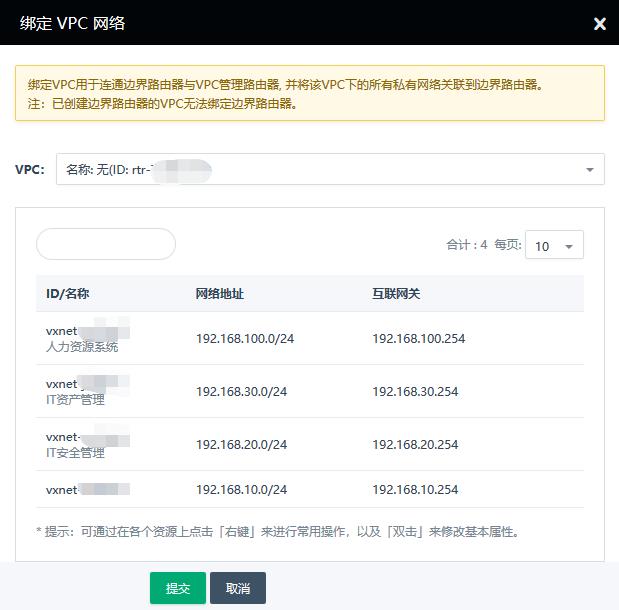Click the 互联网关 column header
This screenshot has width=619, height=610.
(x=396, y=294)
